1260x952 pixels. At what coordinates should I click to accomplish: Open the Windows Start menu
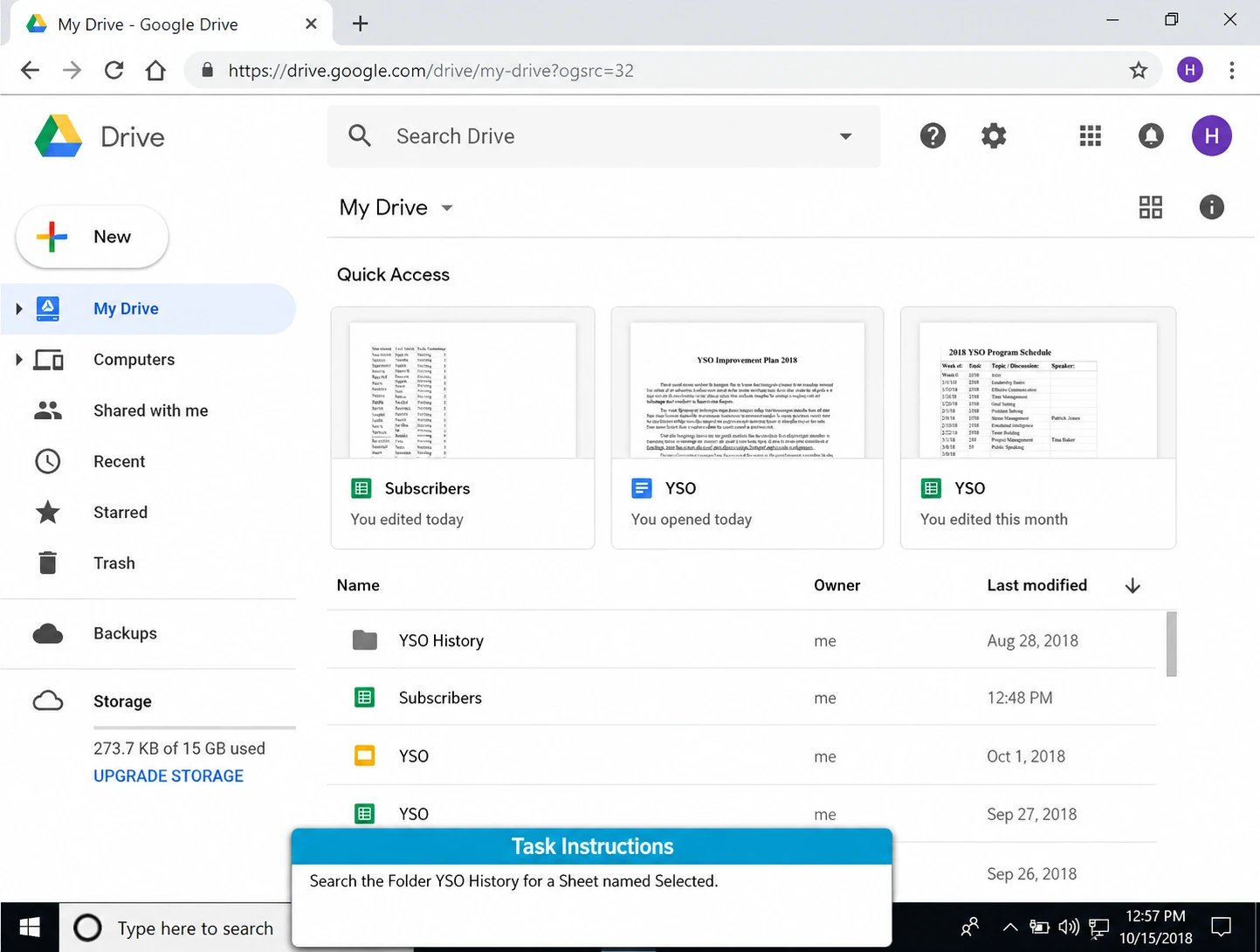click(30, 928)
